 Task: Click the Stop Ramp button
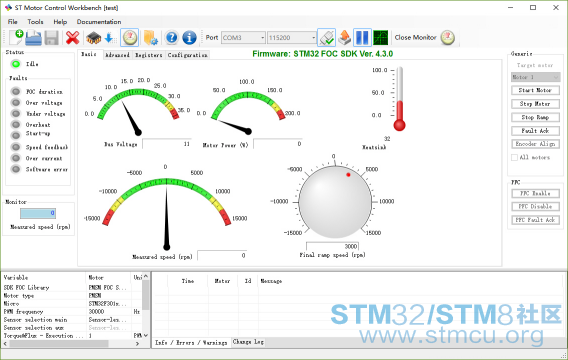535,117
